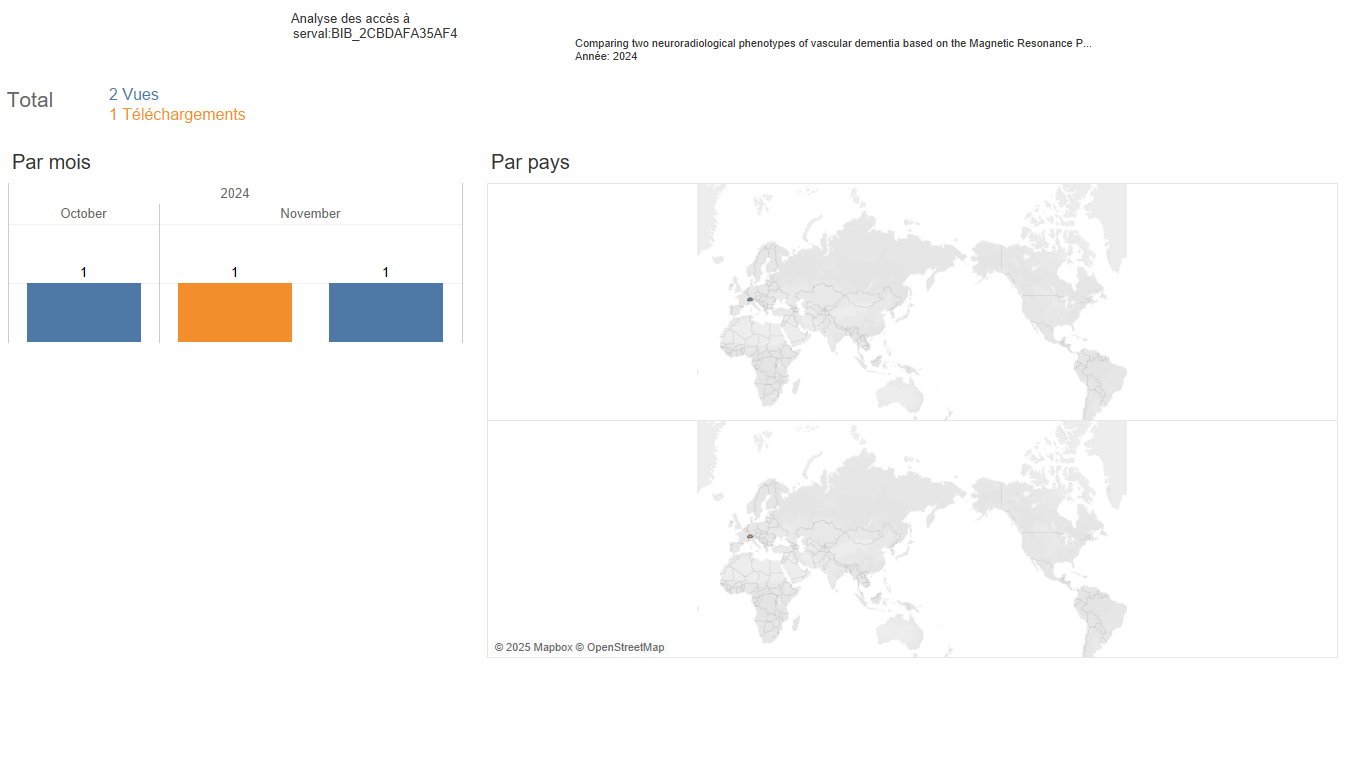Image resolution: width=1366 pixels, height=768 pixels.
Task: Click the November orange downloads bar
Action: point(235,312)
